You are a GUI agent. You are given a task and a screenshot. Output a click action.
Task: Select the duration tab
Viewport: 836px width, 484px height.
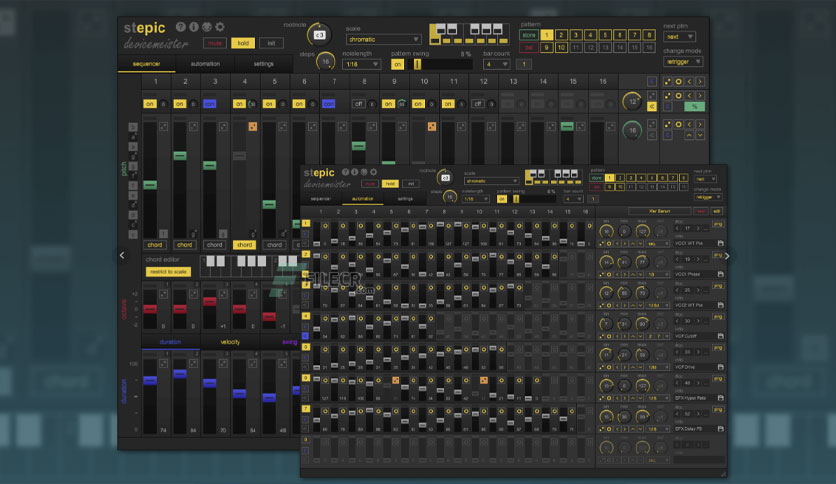point(171,342)
